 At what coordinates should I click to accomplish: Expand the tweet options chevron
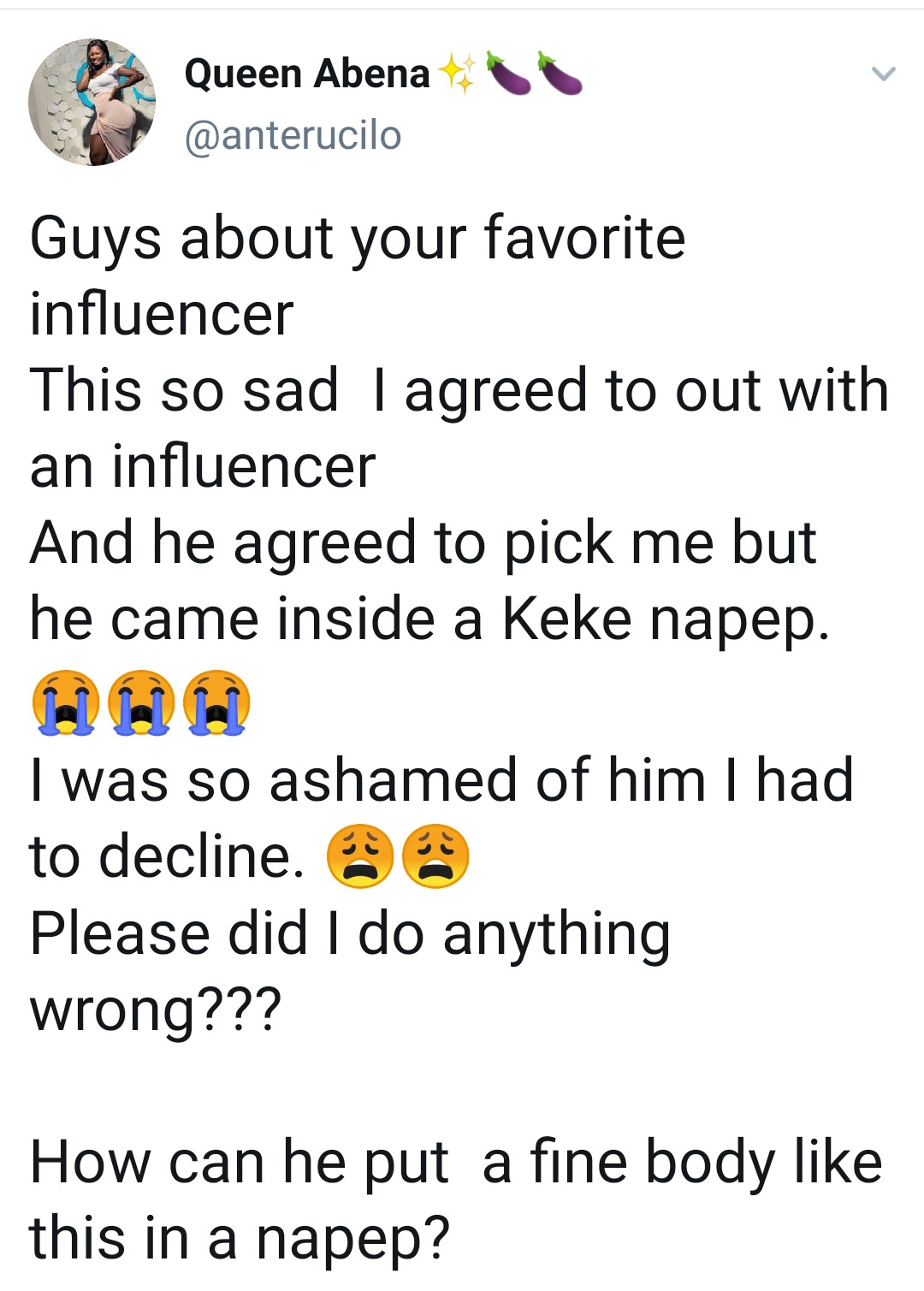coord(883,74)
